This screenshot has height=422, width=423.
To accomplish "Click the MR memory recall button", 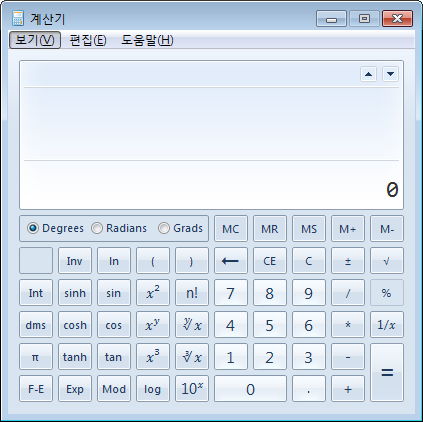I will 270,229.
